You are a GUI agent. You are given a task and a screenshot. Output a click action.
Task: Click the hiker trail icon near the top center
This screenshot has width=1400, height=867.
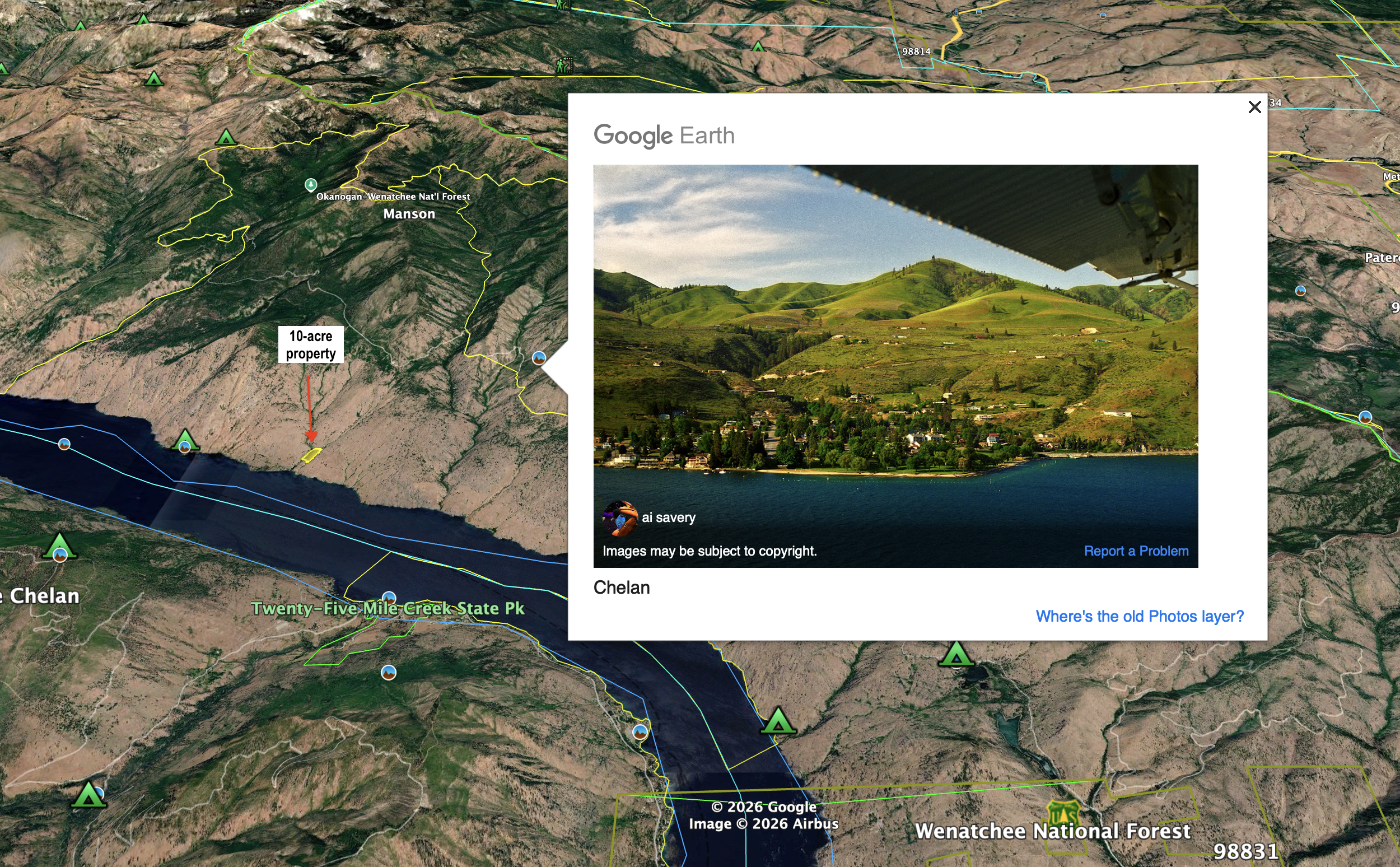564,66
